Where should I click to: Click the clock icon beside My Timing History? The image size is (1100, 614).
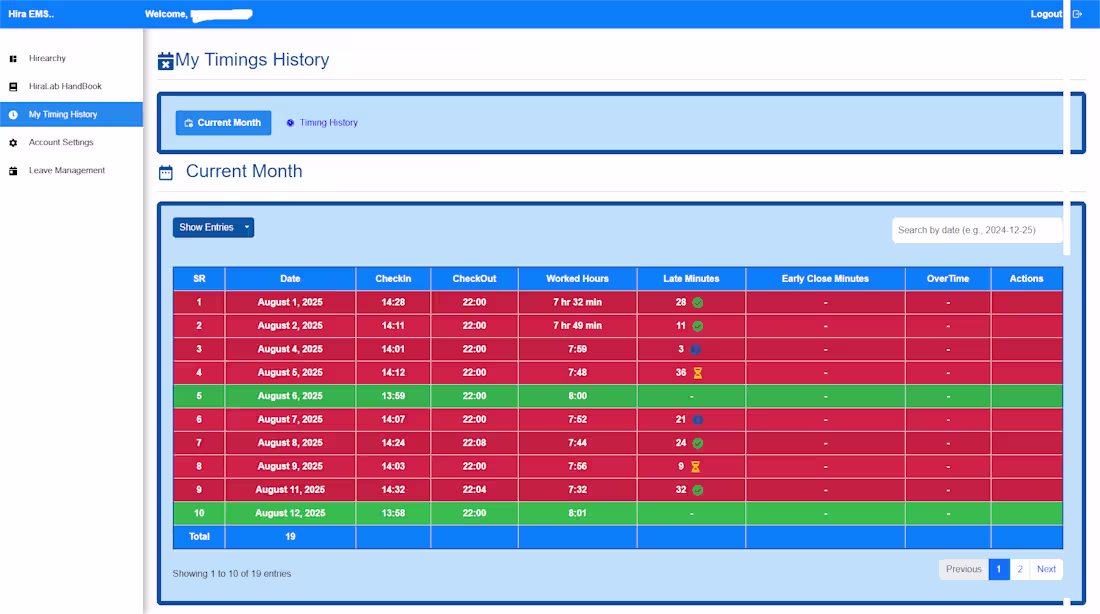[13, 114]
